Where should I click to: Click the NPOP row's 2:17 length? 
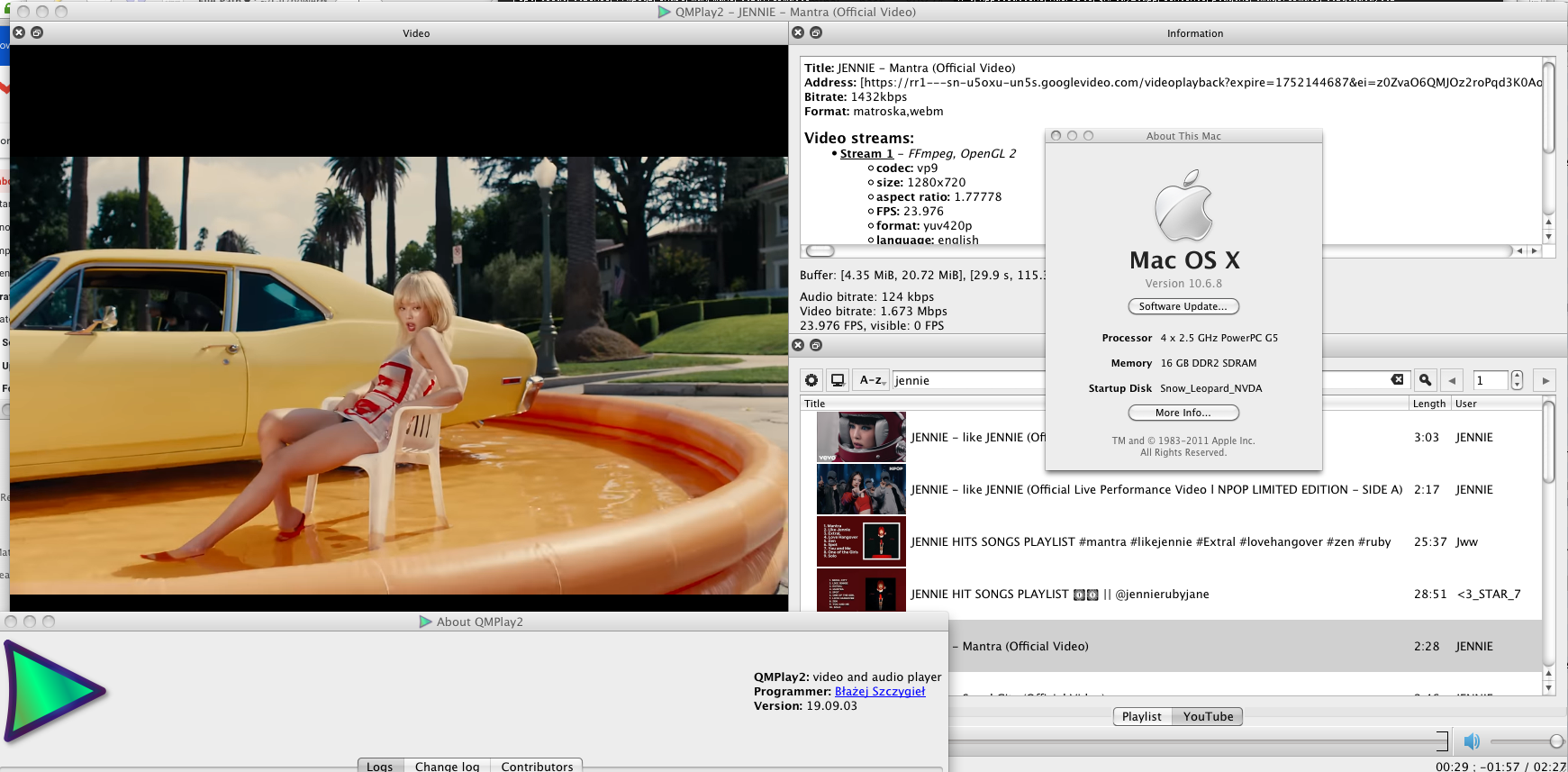point(1426,489)
